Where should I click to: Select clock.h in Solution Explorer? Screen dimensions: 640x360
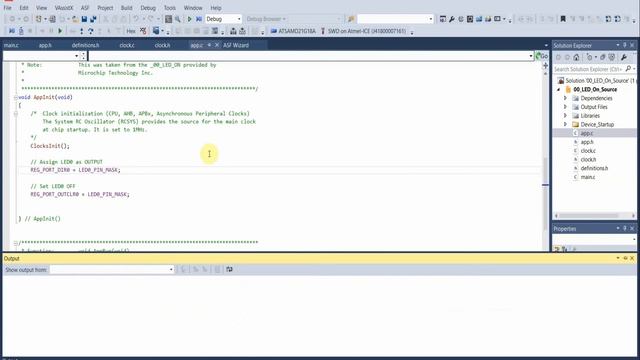click(588, 160)
